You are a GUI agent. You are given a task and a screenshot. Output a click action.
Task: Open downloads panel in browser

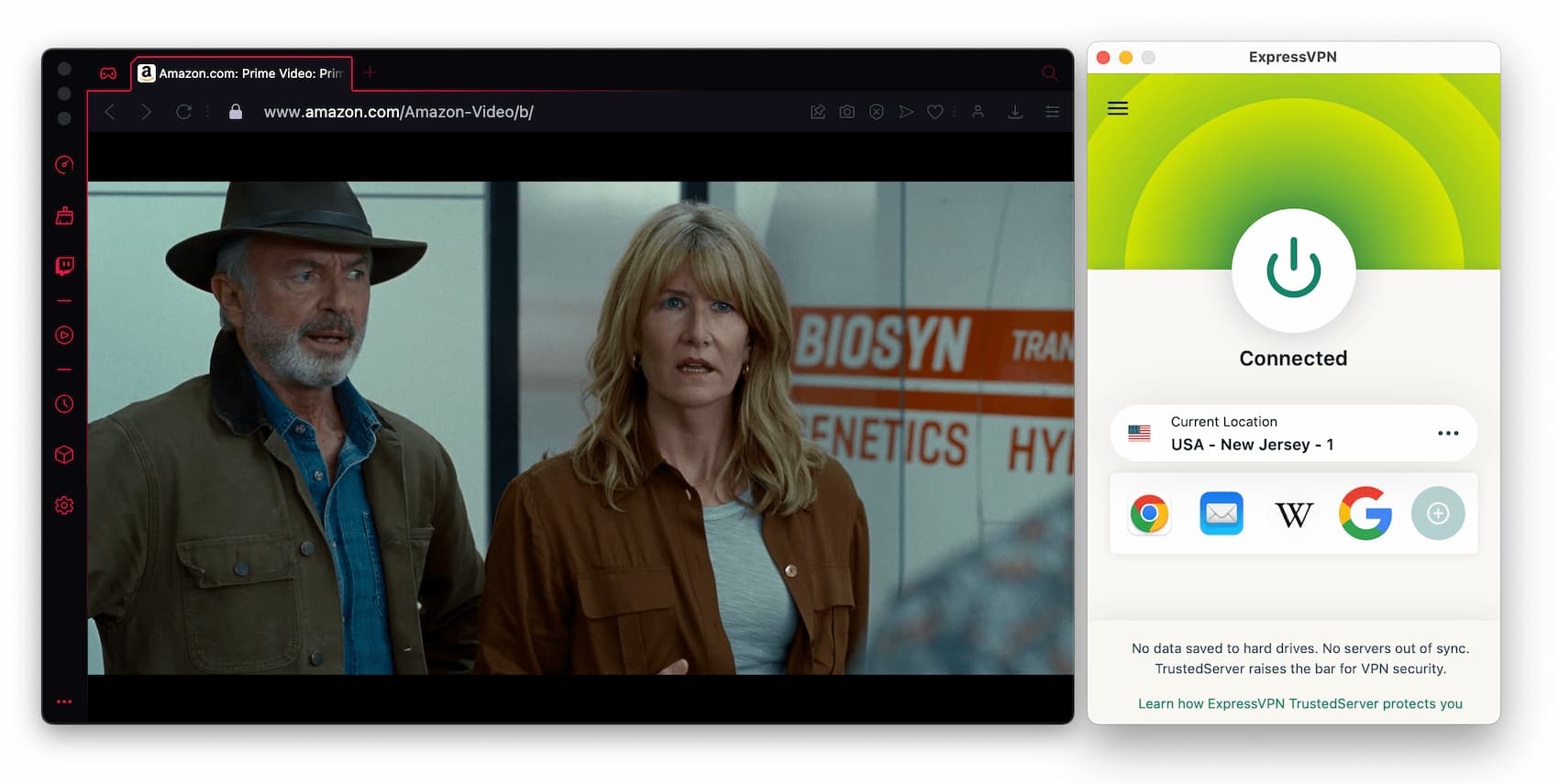point(1015,112)
